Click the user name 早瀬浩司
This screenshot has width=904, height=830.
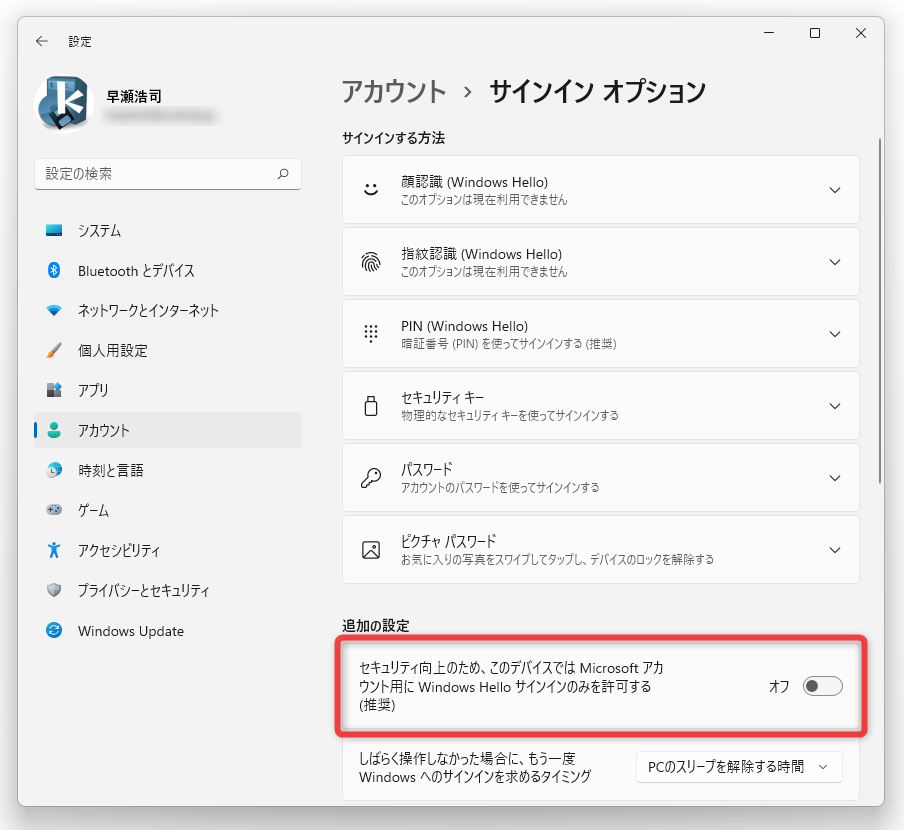coord(134,96)
